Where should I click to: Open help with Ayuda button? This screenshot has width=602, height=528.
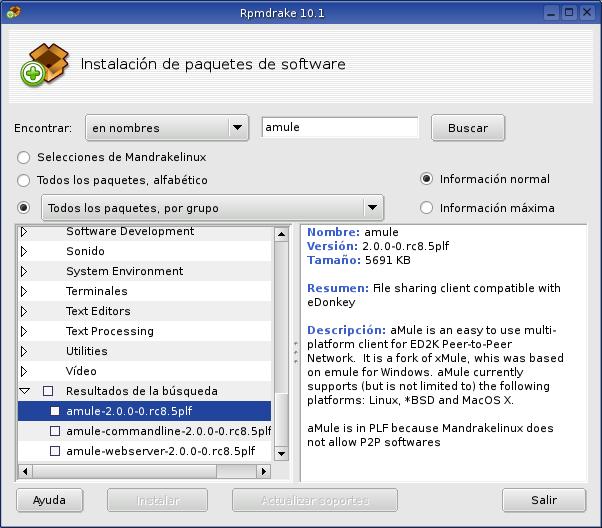(49, 500)
